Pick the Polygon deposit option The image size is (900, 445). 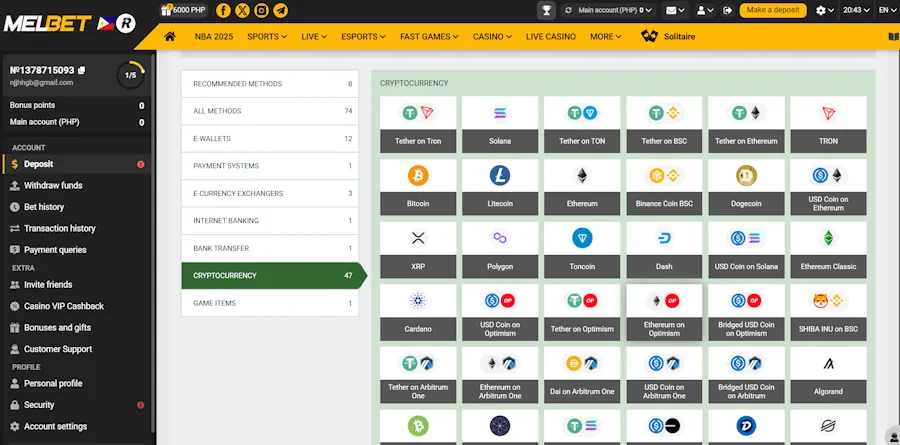point(500,250)
